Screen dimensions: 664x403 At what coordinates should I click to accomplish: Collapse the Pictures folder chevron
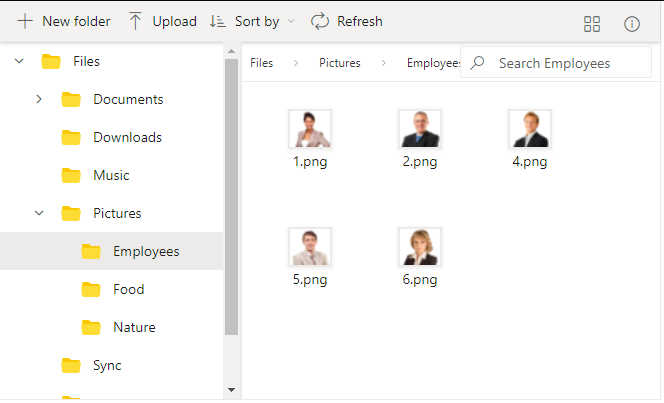[x=39, y=213]
